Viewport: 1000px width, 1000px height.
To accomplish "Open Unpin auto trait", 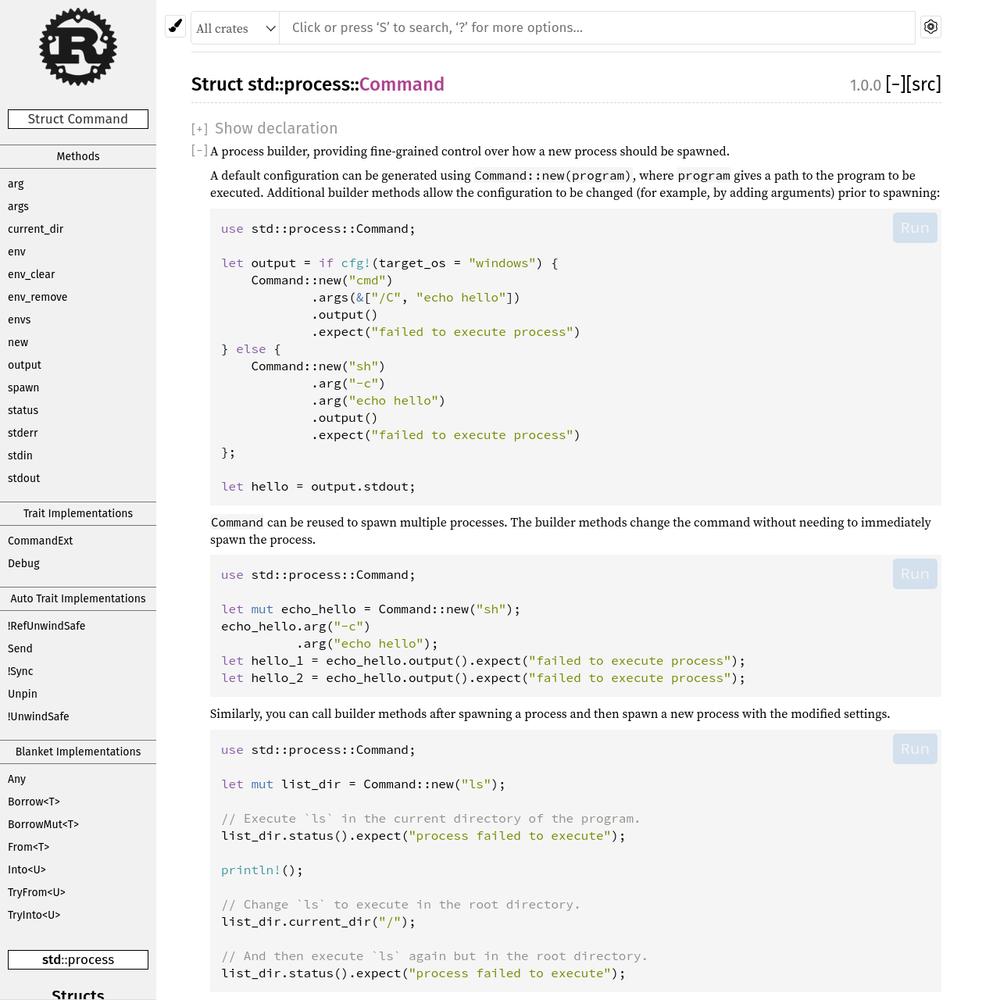I will [22, 694].
